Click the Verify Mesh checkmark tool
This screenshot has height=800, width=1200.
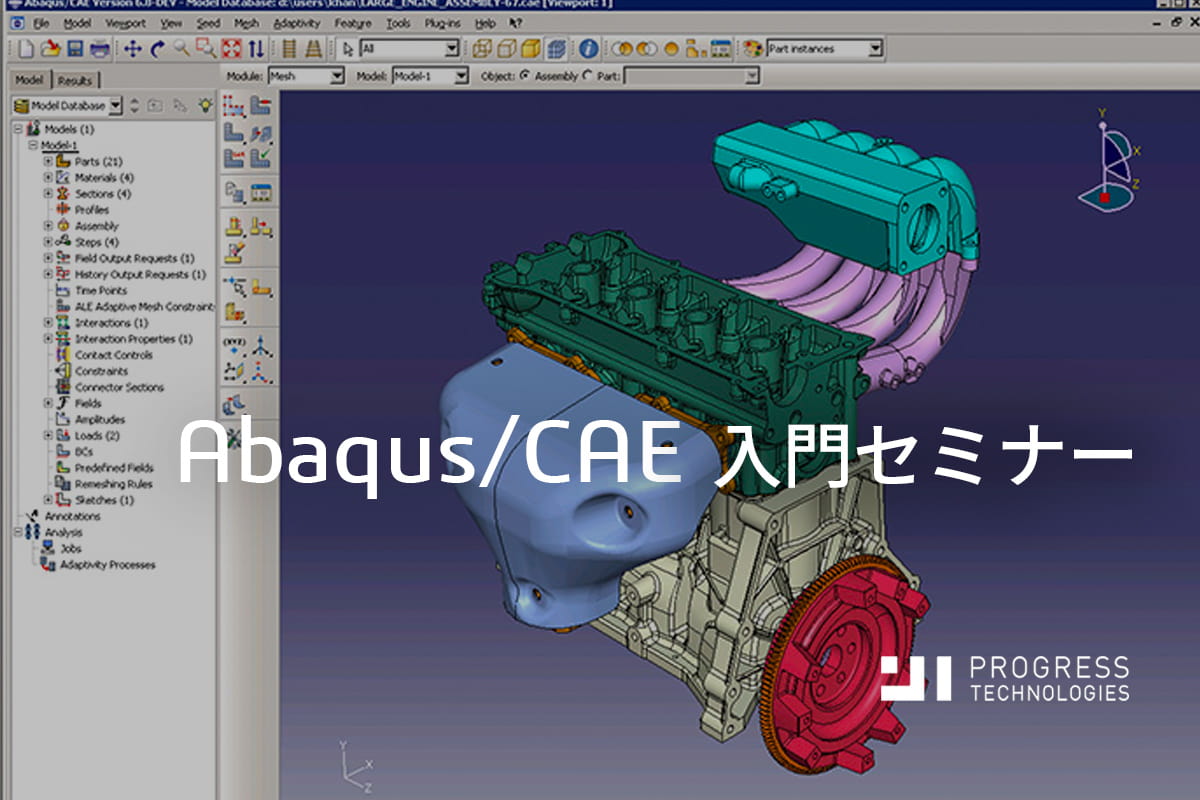(260, 158)
